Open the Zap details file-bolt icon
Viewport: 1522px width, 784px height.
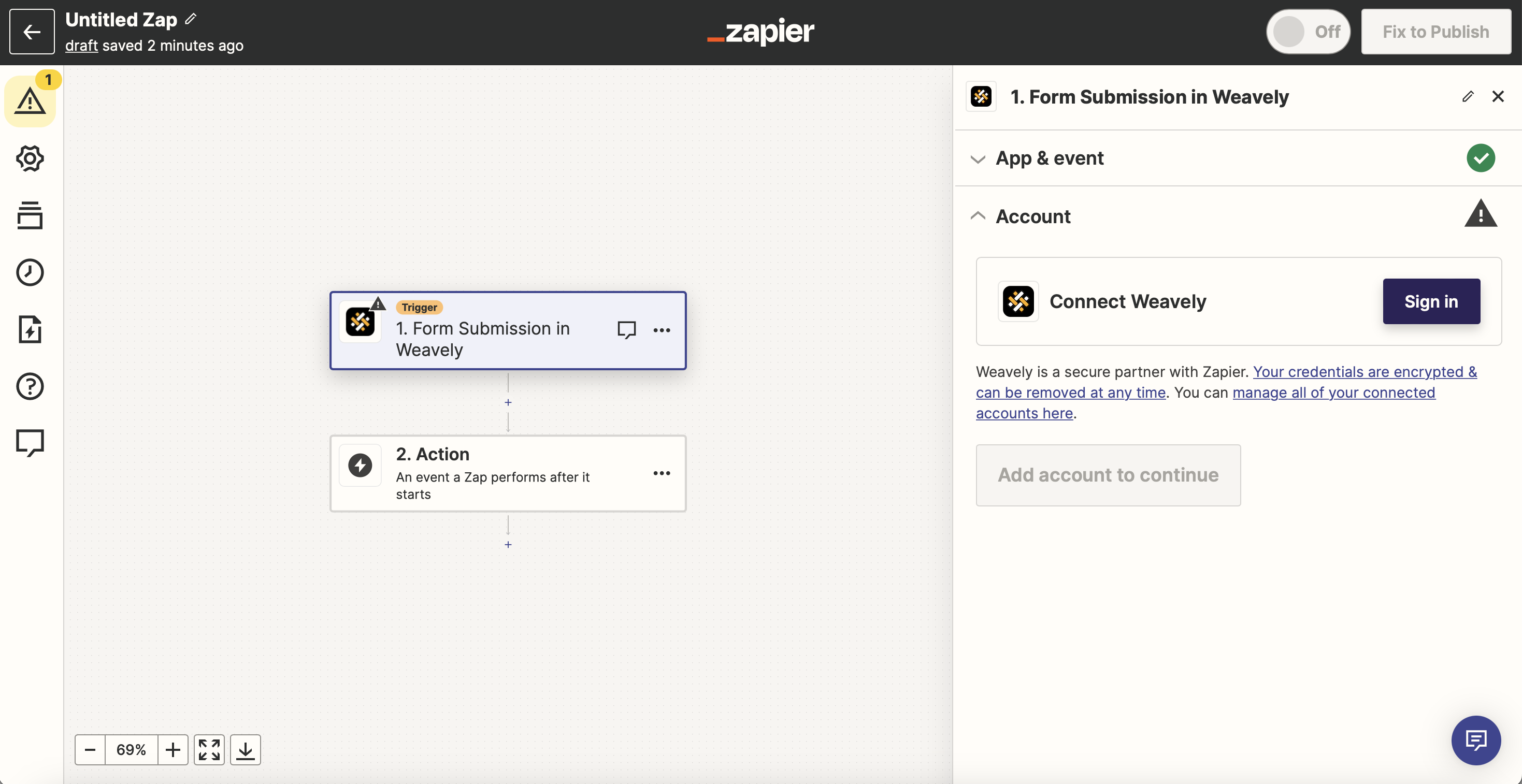coord(30,329)
